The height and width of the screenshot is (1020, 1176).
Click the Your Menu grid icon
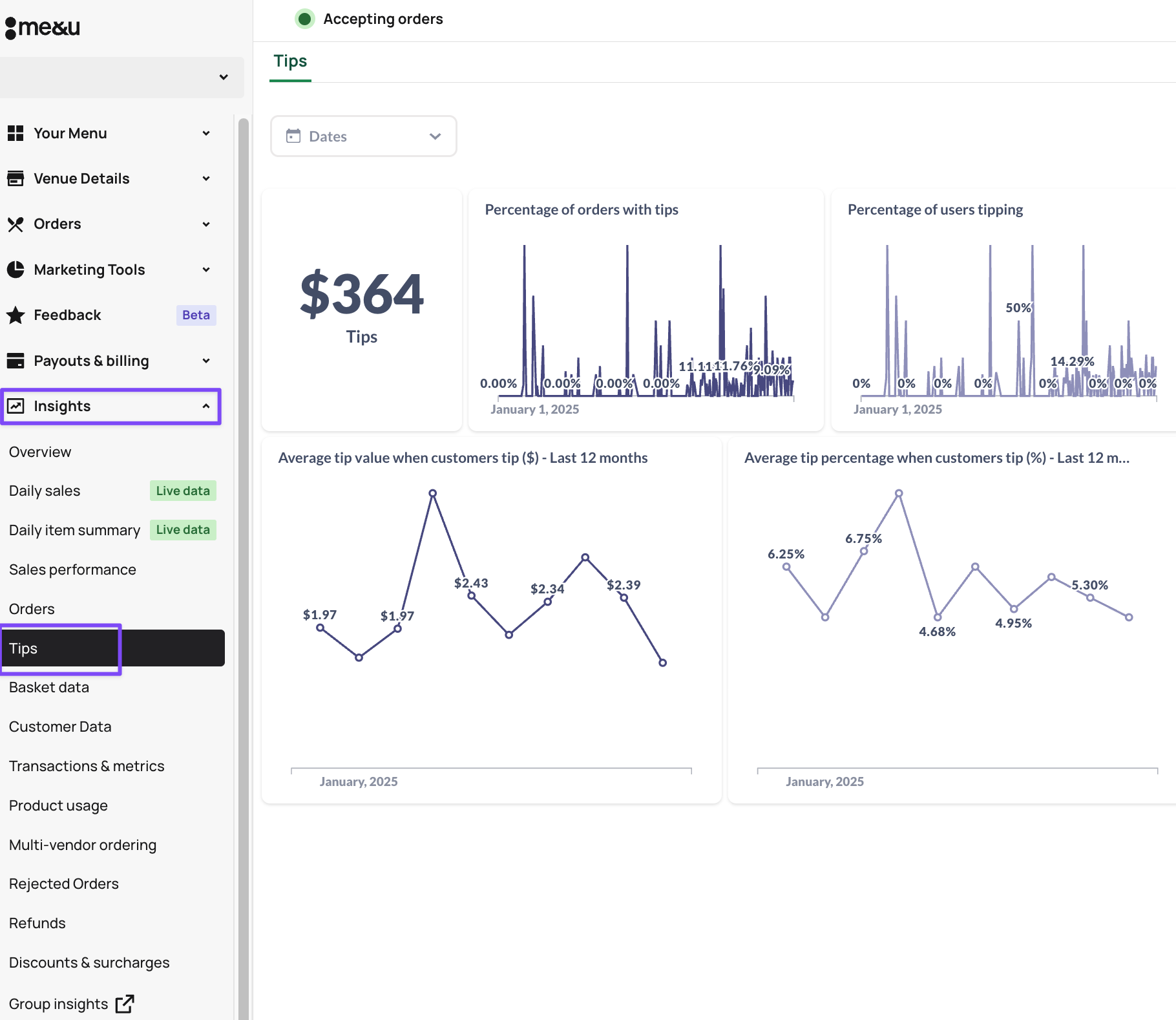(x=16, y=133)
